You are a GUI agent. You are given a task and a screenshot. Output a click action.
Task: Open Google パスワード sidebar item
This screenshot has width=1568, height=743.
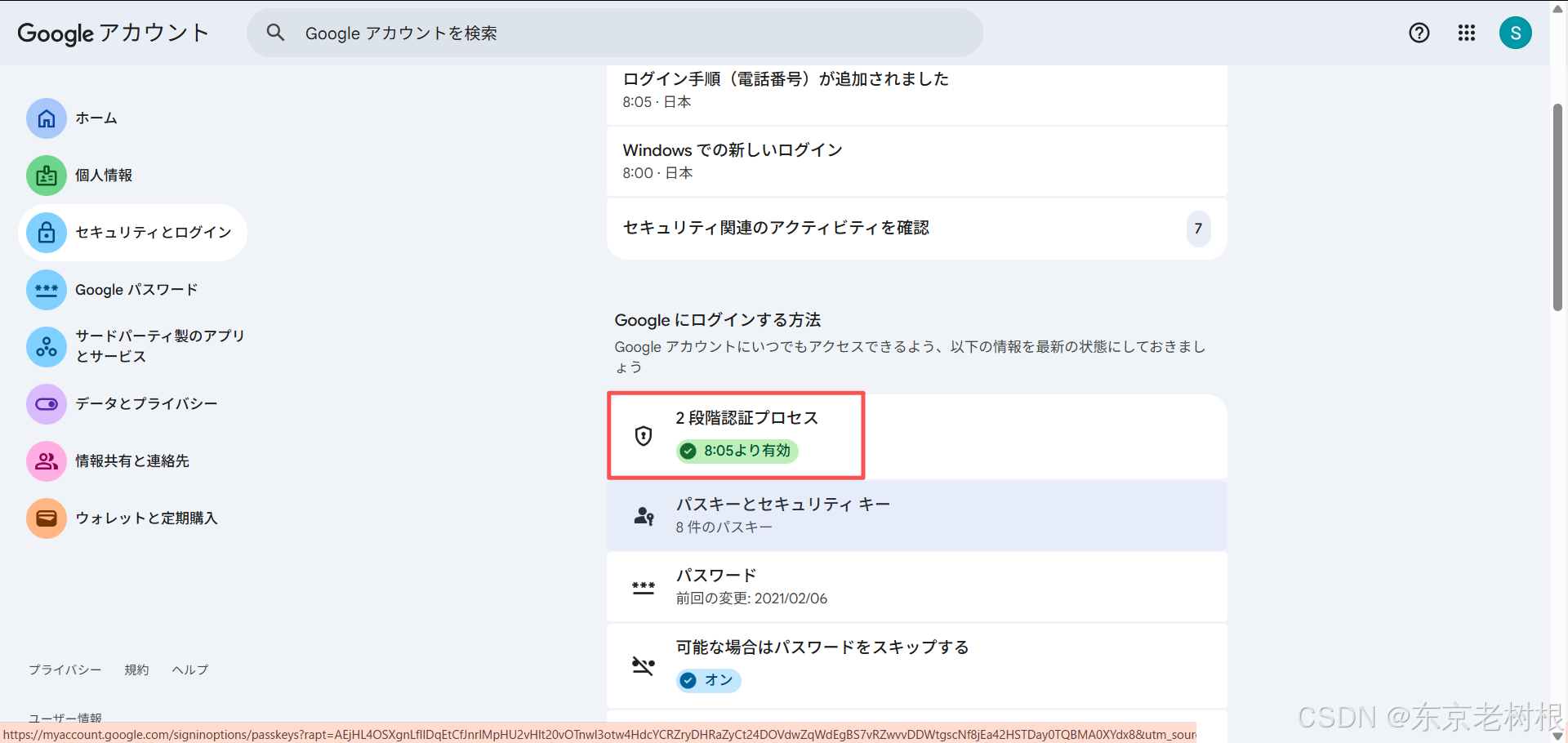coord(132,290)
